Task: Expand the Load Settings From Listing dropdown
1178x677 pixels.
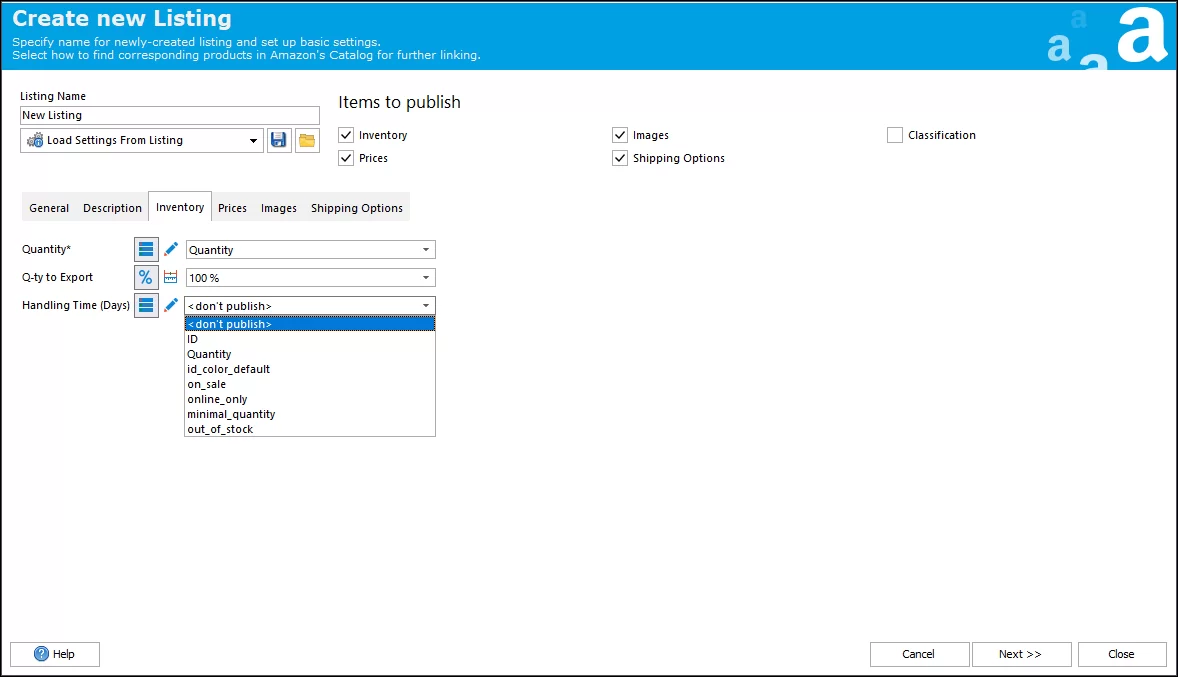Action: click(x=253, y=141)
